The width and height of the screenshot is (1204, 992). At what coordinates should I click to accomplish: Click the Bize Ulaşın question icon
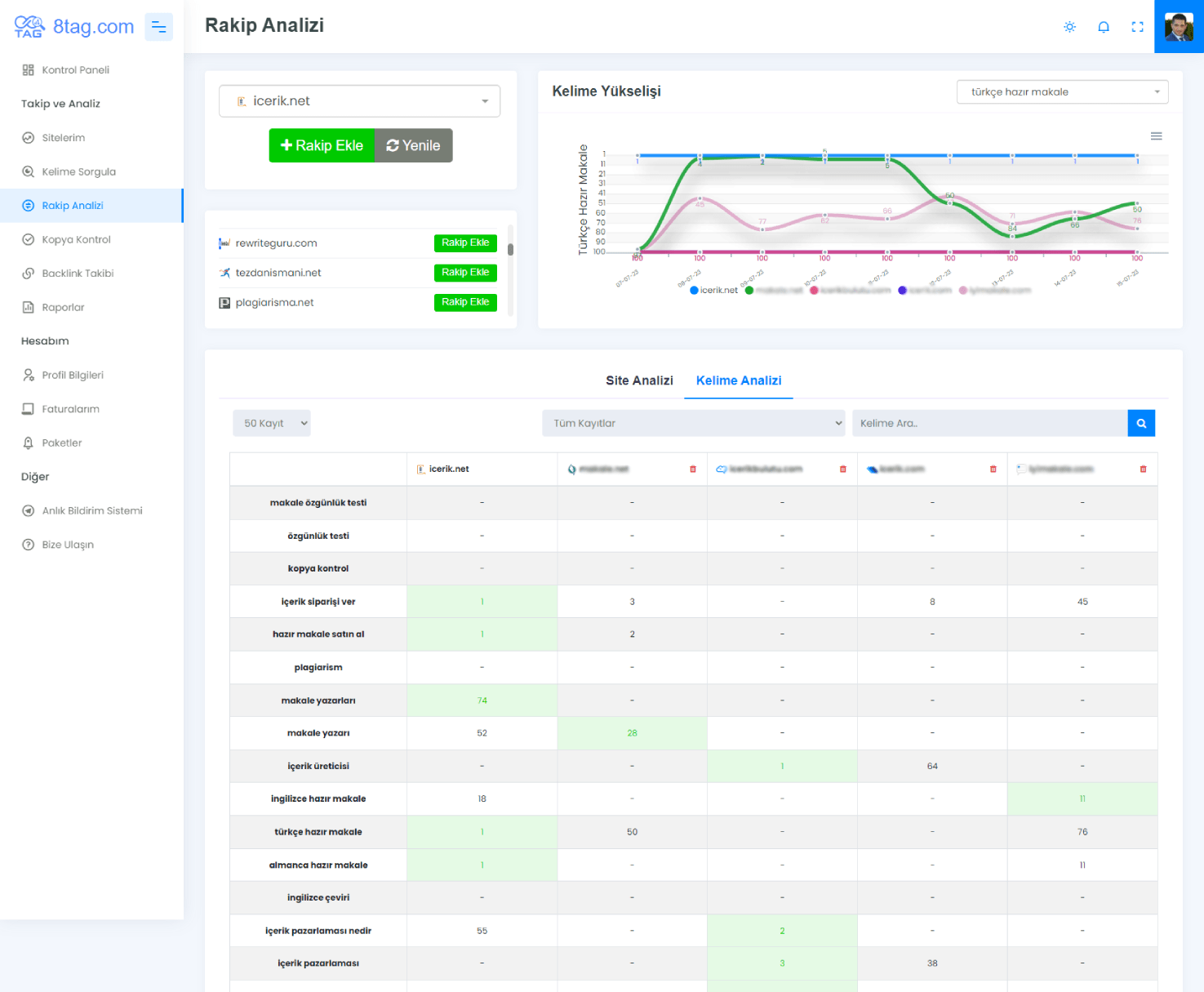tap(28, 545)
